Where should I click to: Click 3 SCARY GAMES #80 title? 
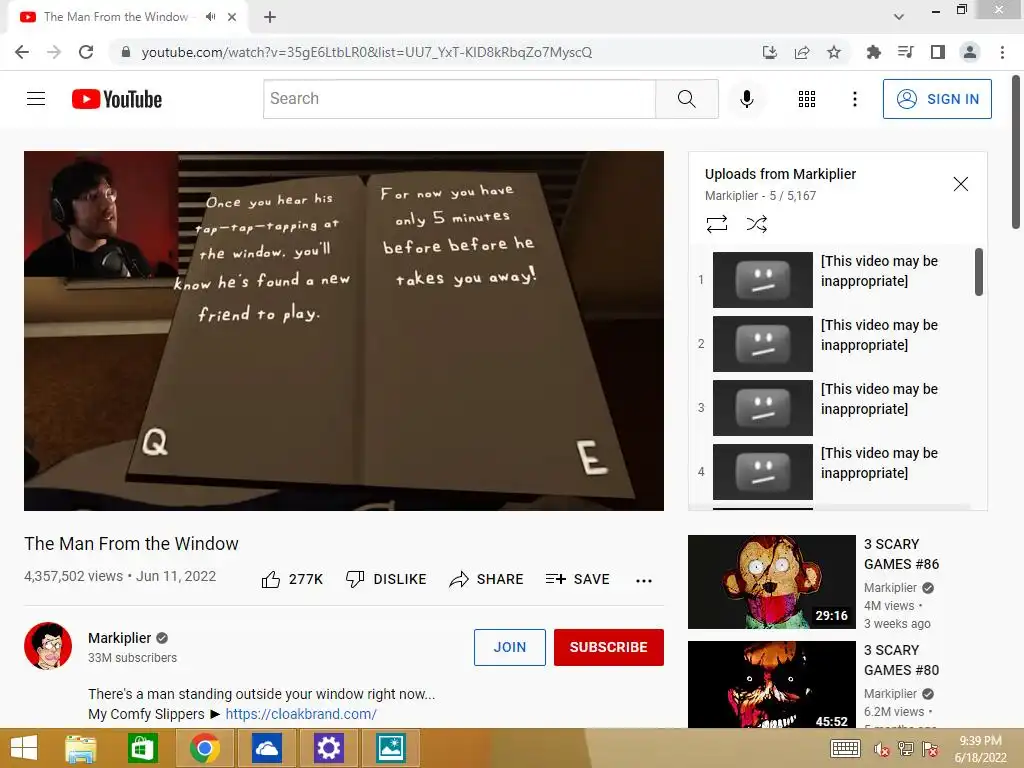901,660
